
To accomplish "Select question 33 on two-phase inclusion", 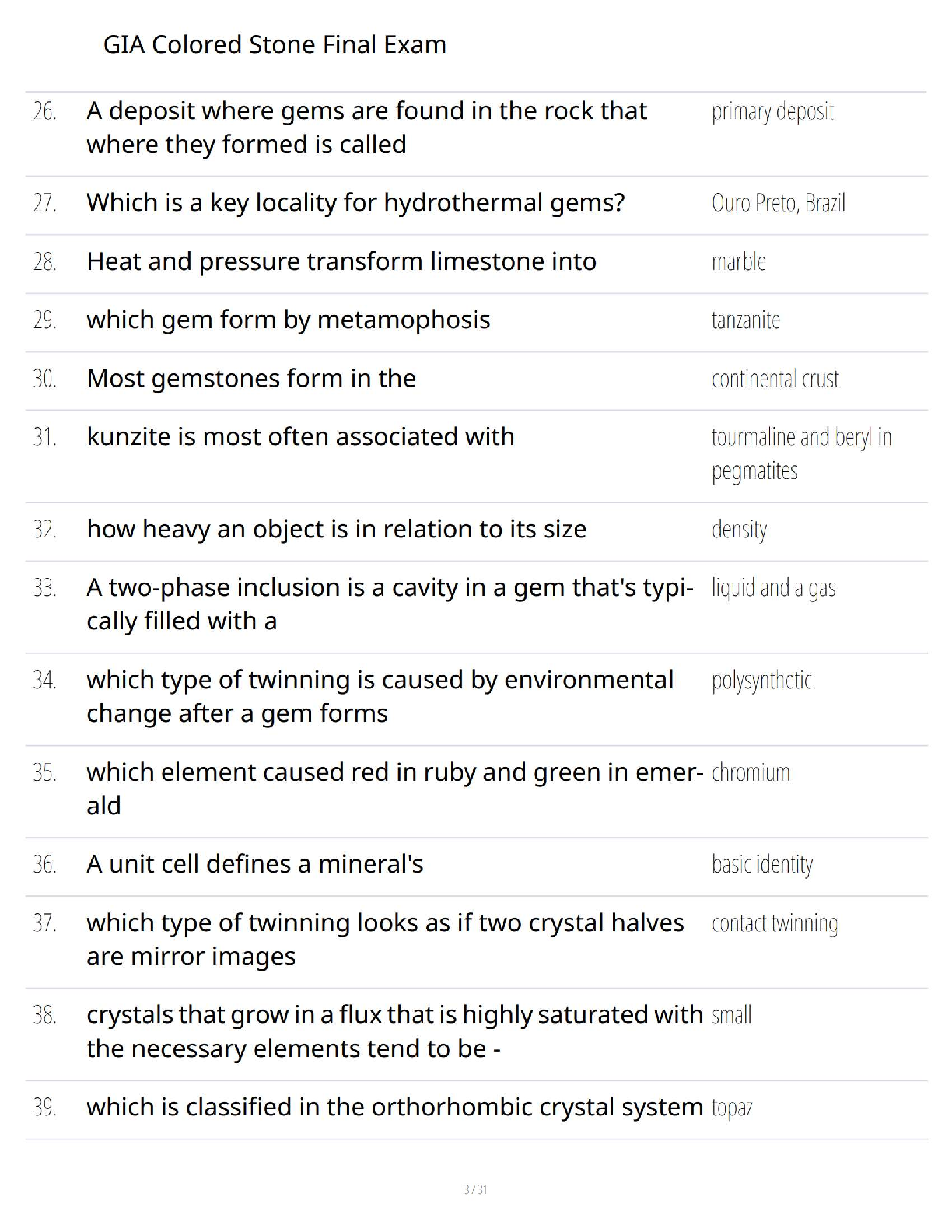I will (x=389, y=604).
